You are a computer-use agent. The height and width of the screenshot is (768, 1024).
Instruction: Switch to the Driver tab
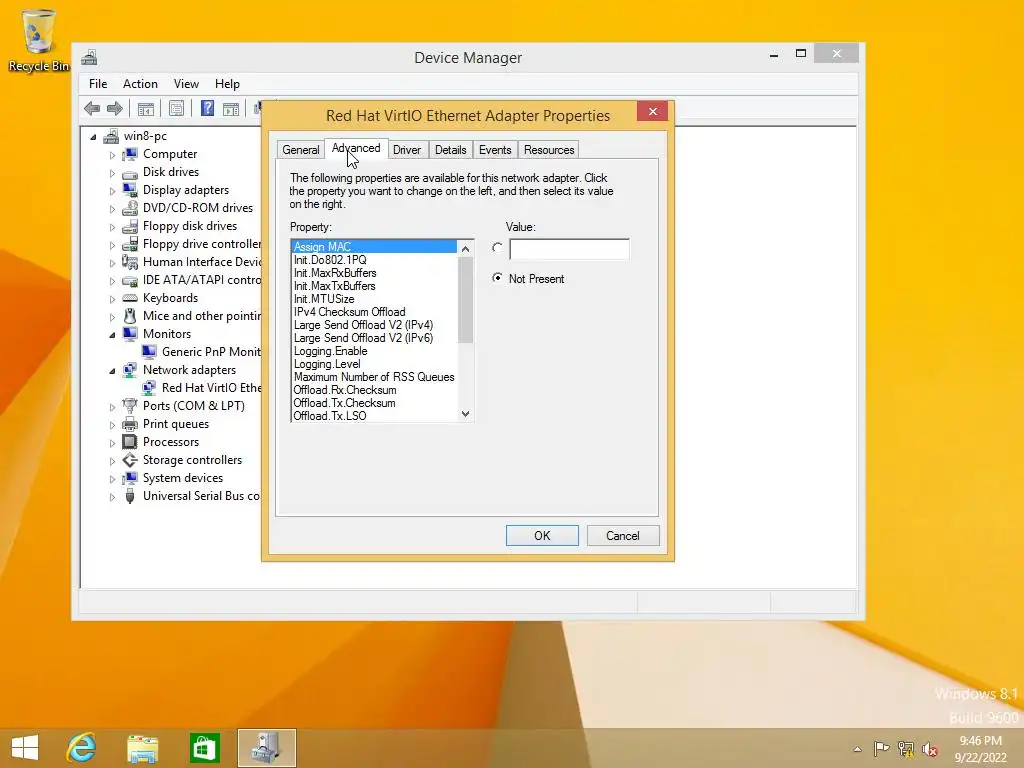(x=407, y=150)
